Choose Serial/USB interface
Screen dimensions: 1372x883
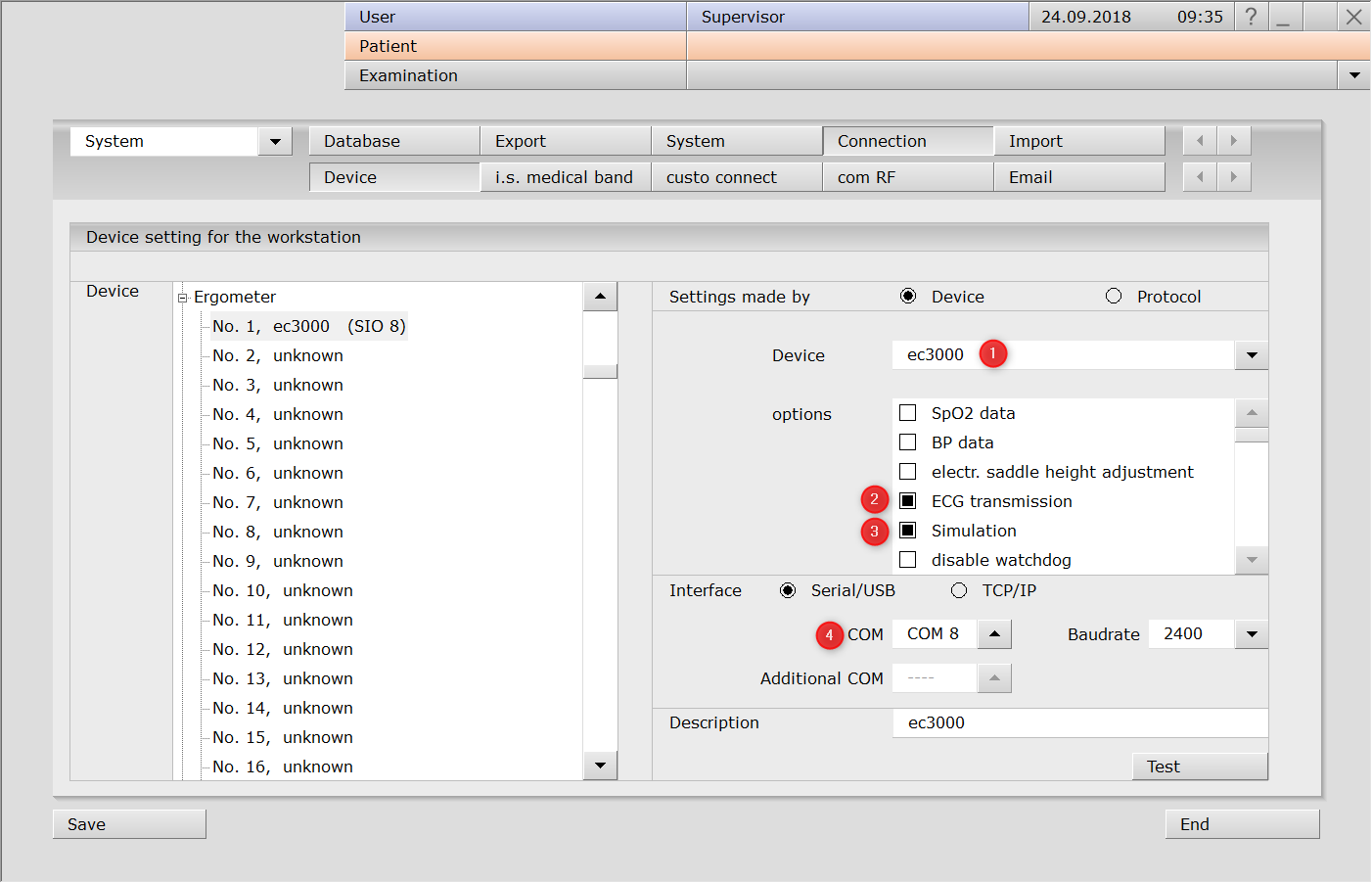788,590
